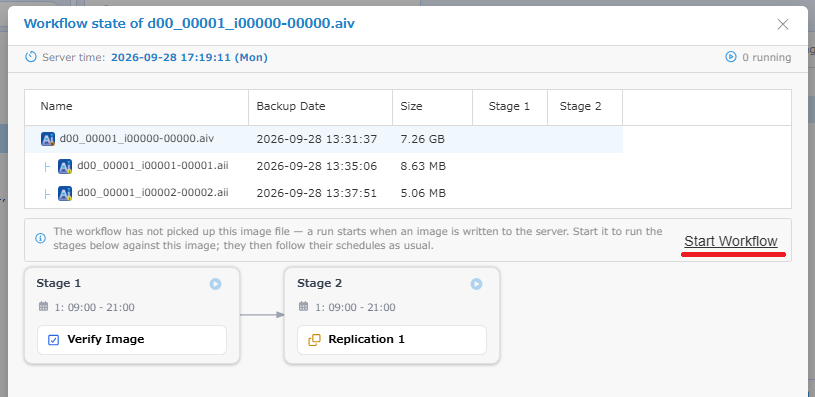Click the Start Workflow link

pyautogui.click(x=731, y=242)
